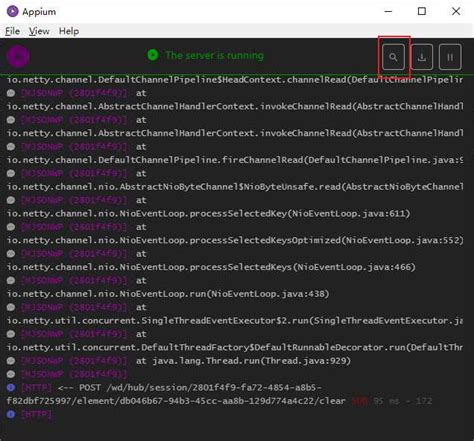Select log line NioEventLoop.run NioEventLoop.java:438
Screen dimensions: 474x441
click(168, 294)
